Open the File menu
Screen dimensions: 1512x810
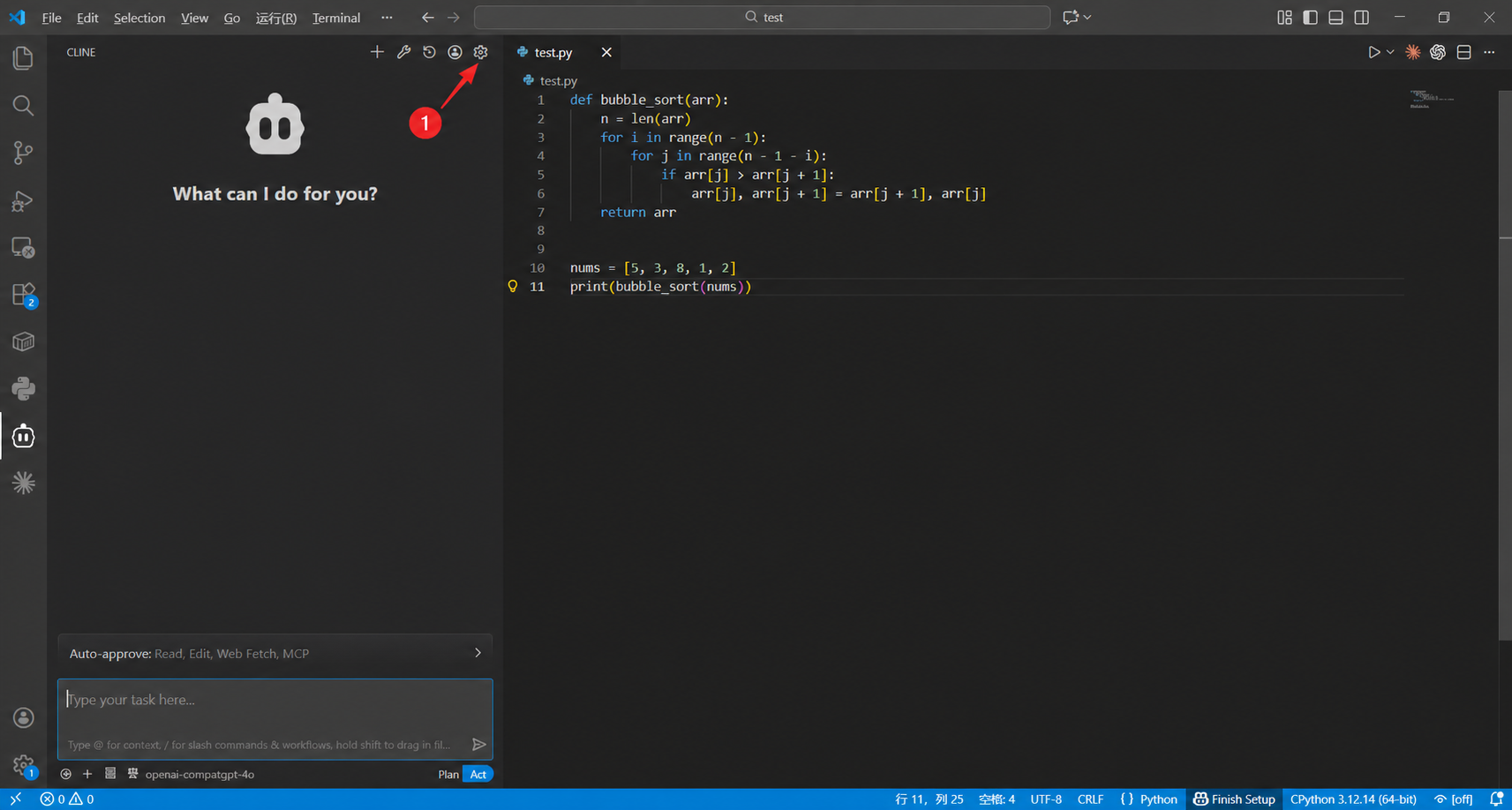51,18
